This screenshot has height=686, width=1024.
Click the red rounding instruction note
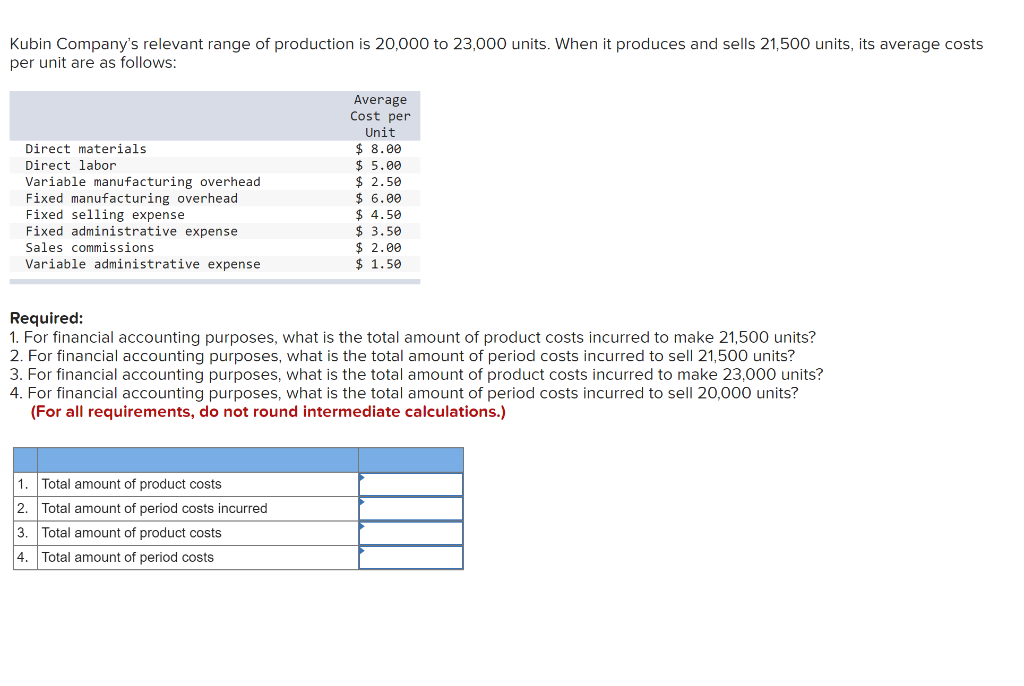pyautogui.click(x=268, y=412)
